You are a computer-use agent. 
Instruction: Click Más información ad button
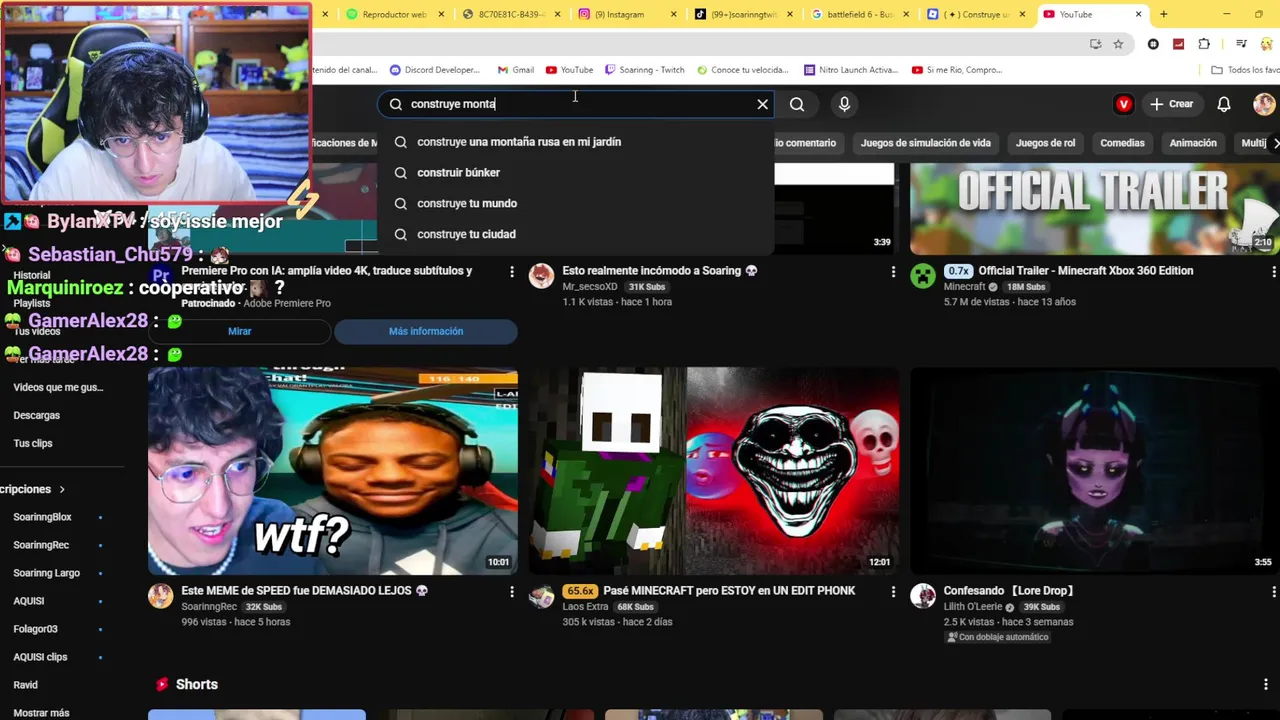[x=426, y=331]
